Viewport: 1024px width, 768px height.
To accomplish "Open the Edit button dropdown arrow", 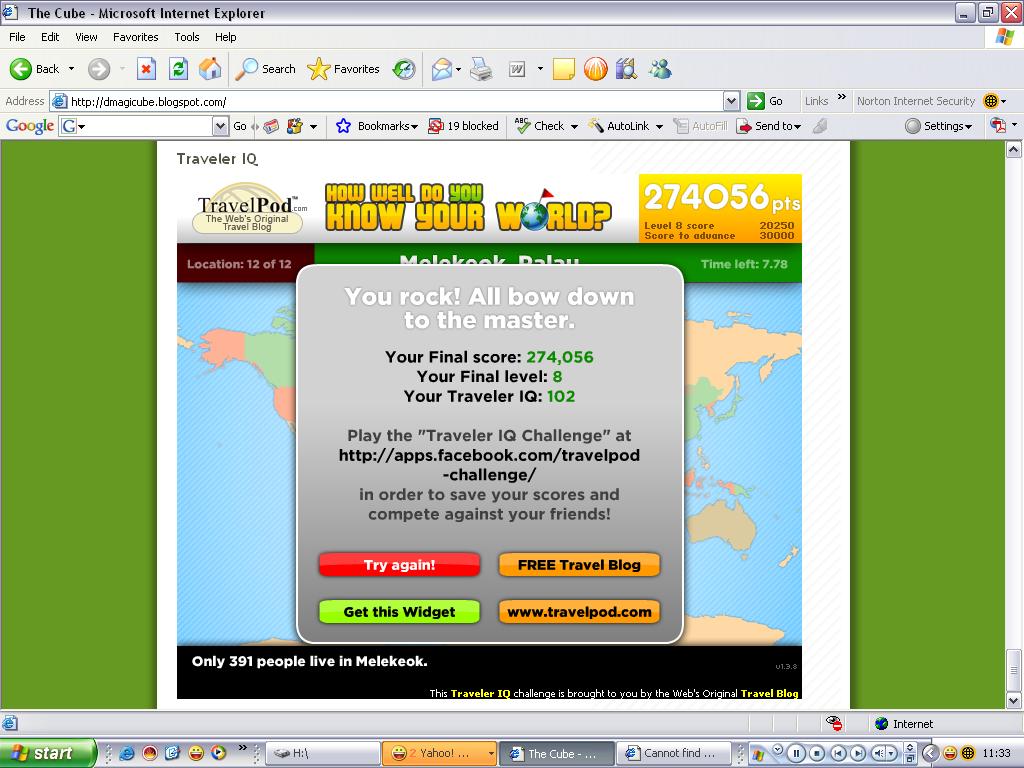I will pyautogui.click(x=540, y=69).
